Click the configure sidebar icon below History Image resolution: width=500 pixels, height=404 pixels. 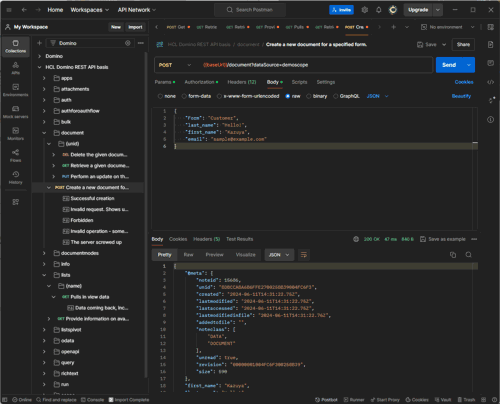point(15,202)
